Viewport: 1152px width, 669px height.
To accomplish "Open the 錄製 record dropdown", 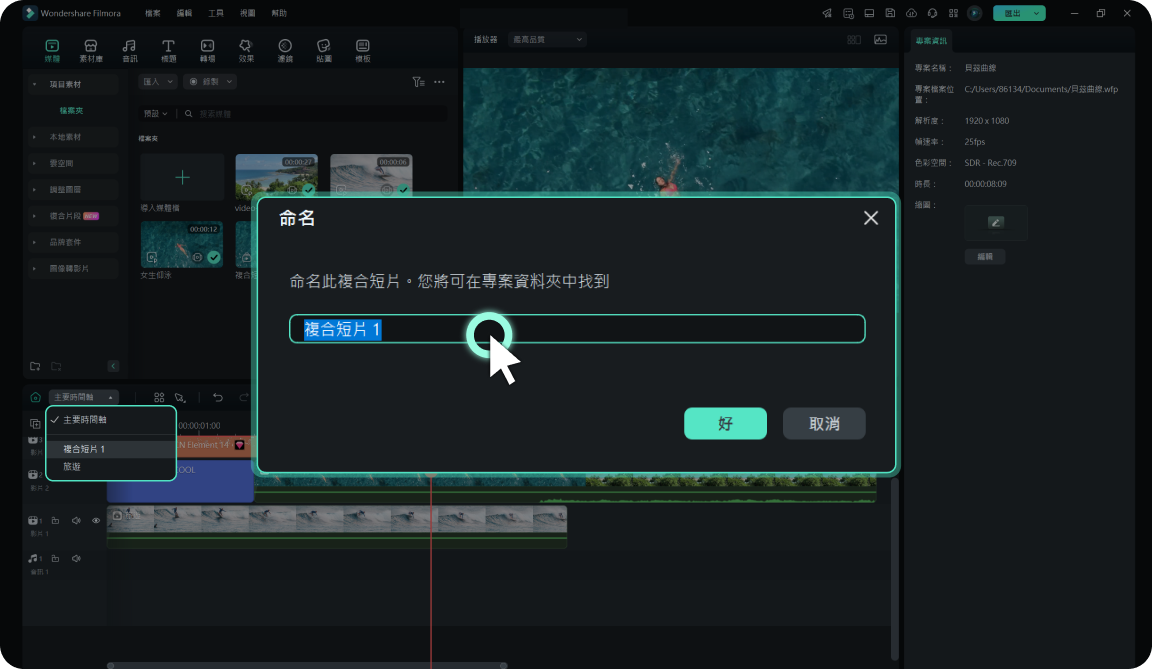I will (210, 82).
